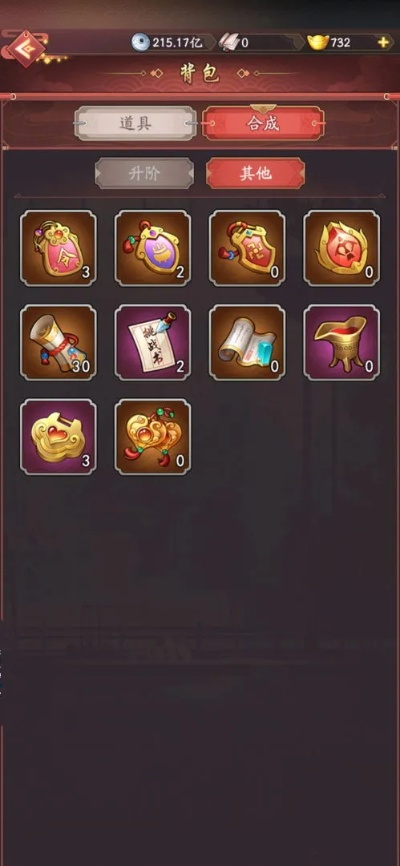This screenshot has width=400, height=866.
Task: Switch to the 道具 tab
Action: point(135,123)
